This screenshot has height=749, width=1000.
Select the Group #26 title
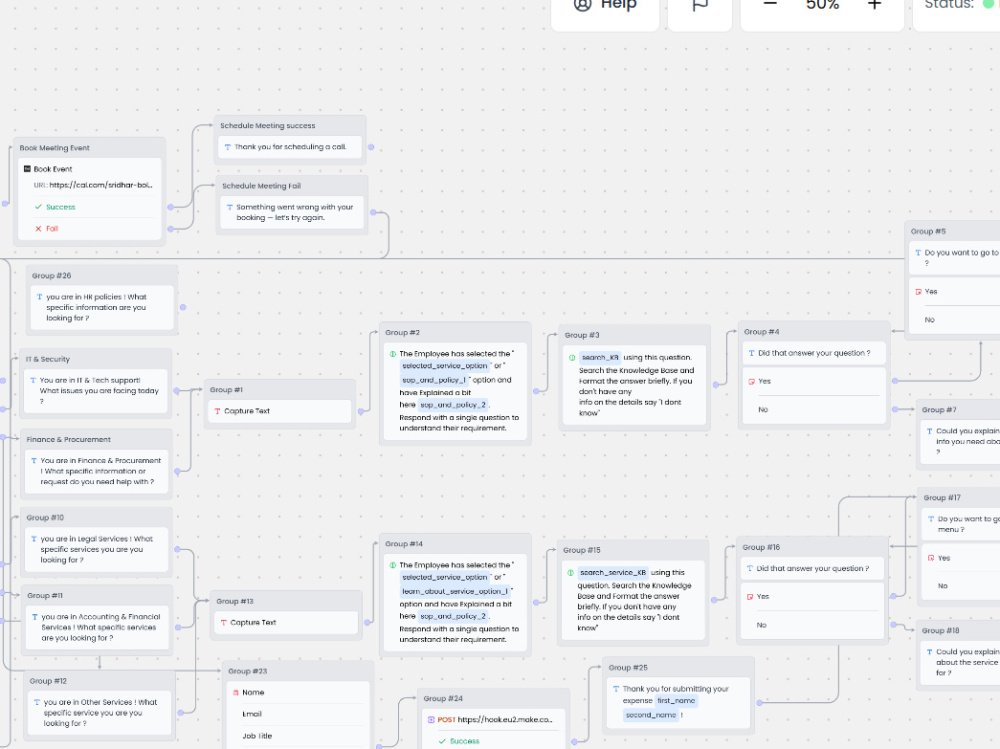click(x=51, y=276)
